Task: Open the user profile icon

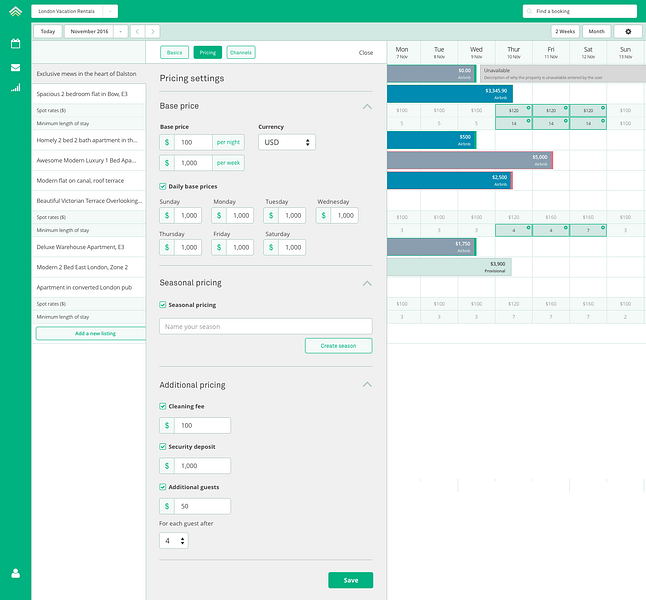Action: point(15,573)
